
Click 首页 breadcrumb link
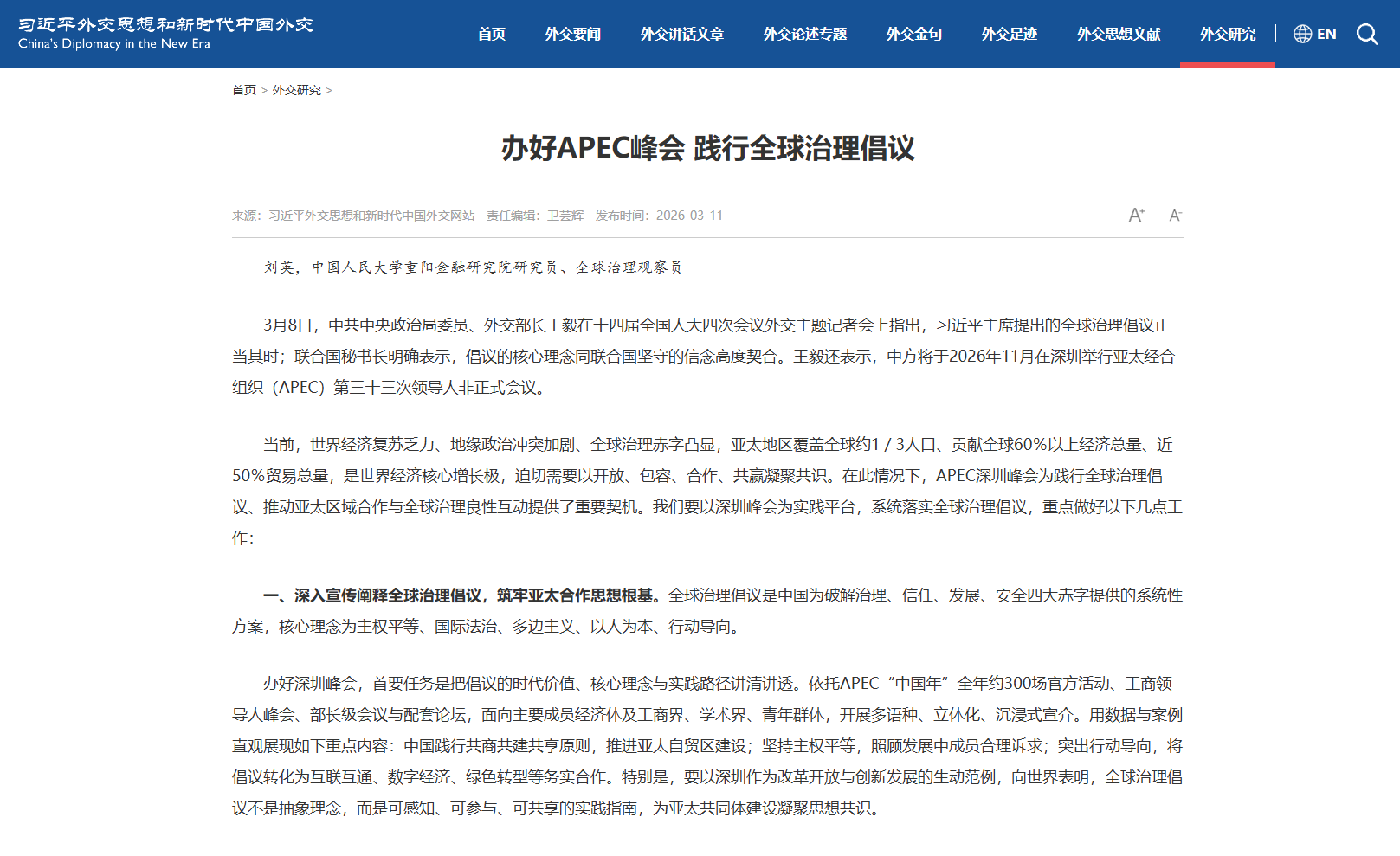pos(243,90)
